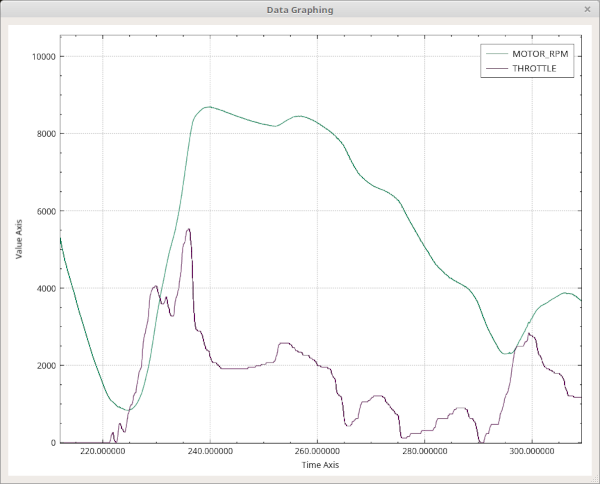Viewport: 600px width, 484px height.
Task: Click the Value Axis label
Action: (19, 239)
